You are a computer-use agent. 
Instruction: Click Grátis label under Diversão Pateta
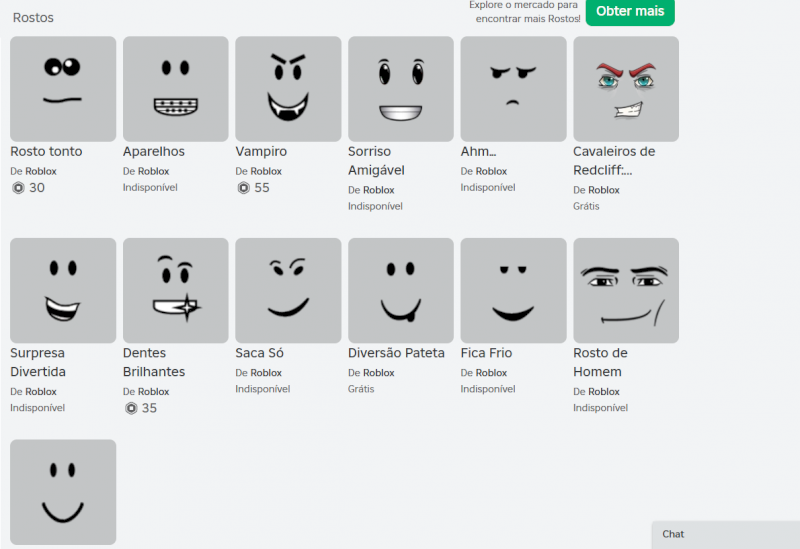click(361, 389)
